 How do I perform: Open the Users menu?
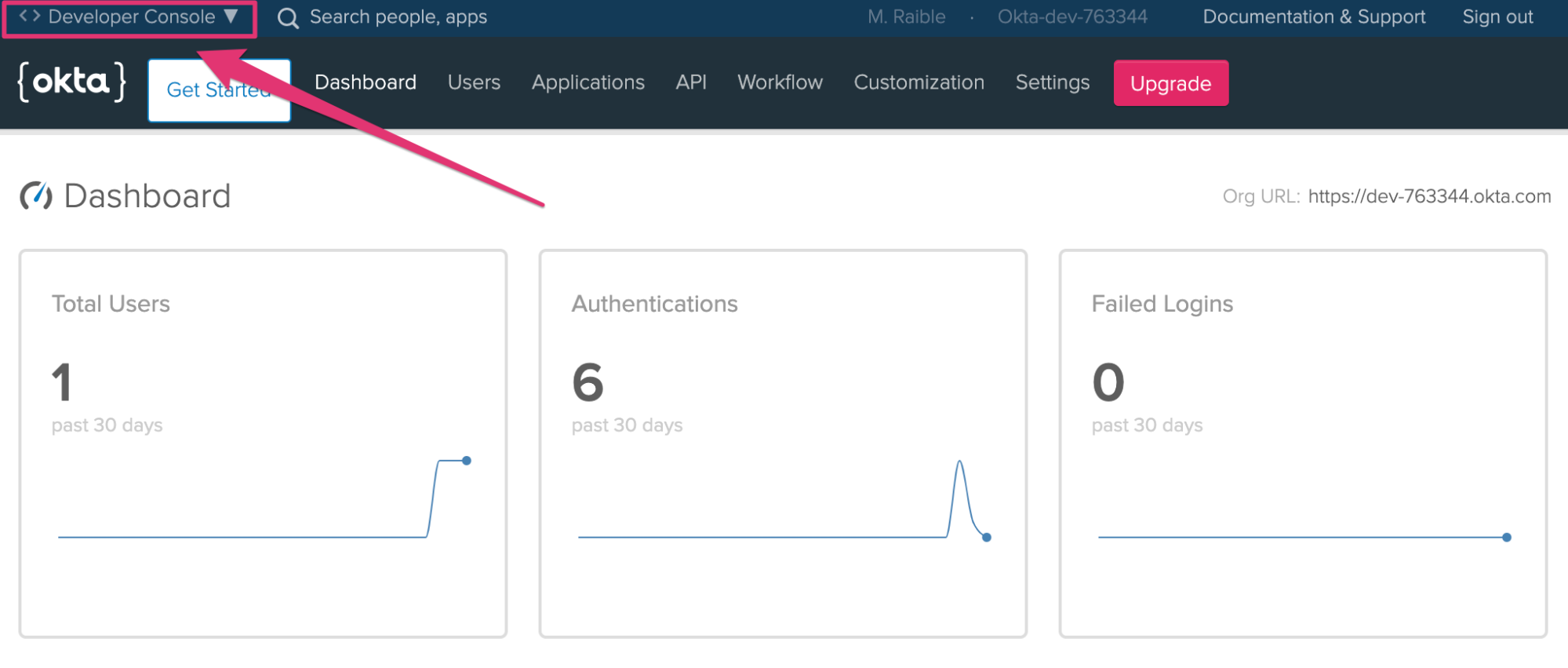(474, 82)
